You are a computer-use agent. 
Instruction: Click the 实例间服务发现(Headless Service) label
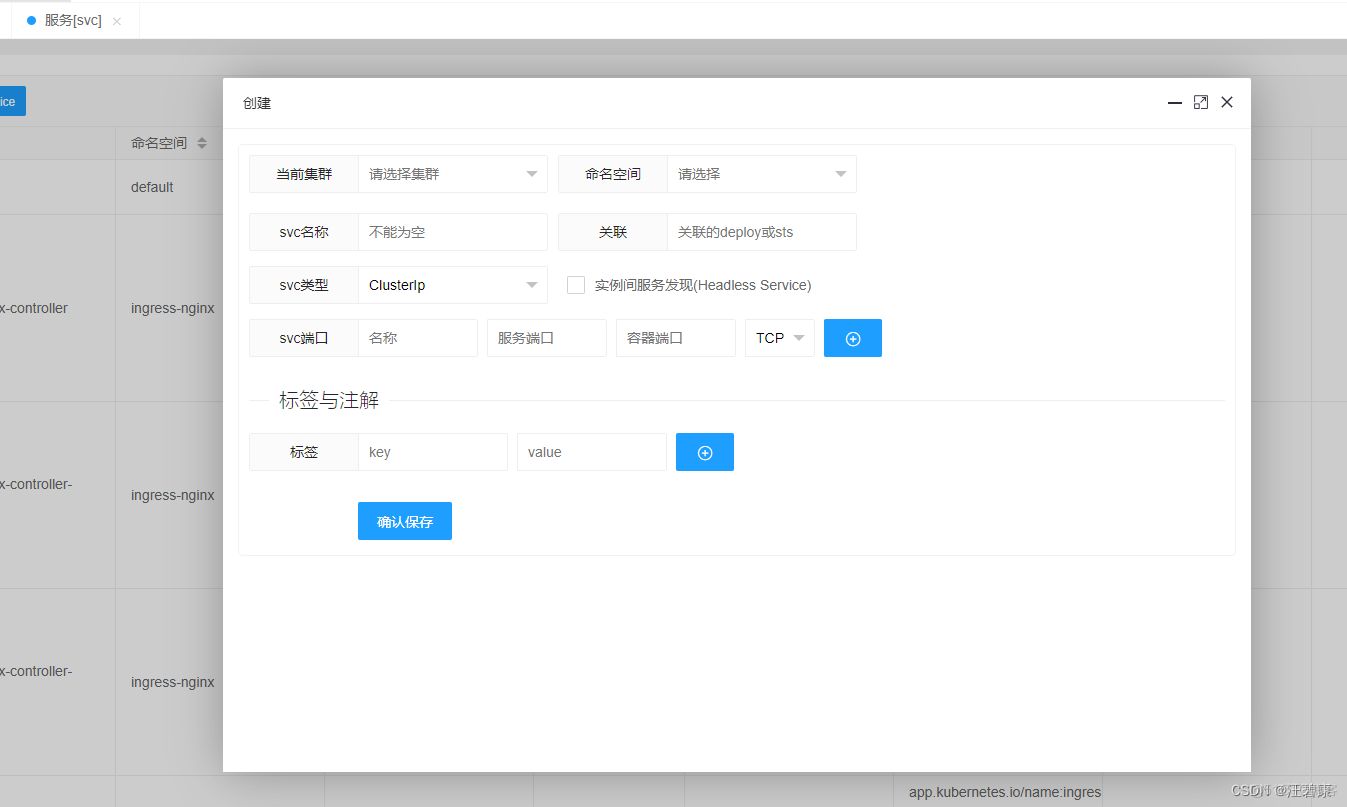tap(703, 285)
